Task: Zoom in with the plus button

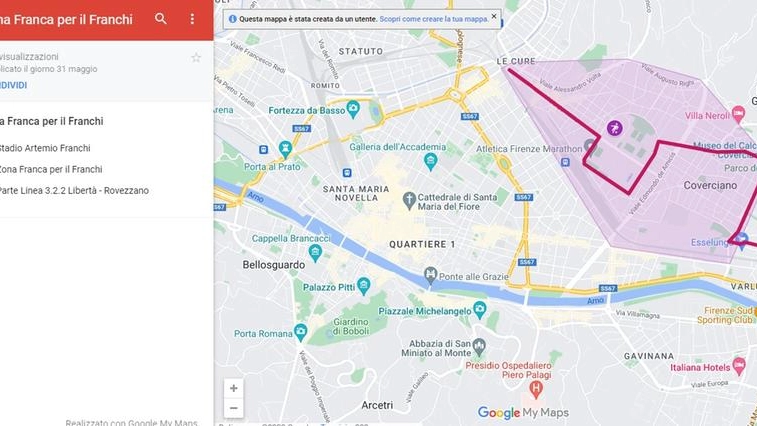Action: pyautogui.click(x=234, y=388)
